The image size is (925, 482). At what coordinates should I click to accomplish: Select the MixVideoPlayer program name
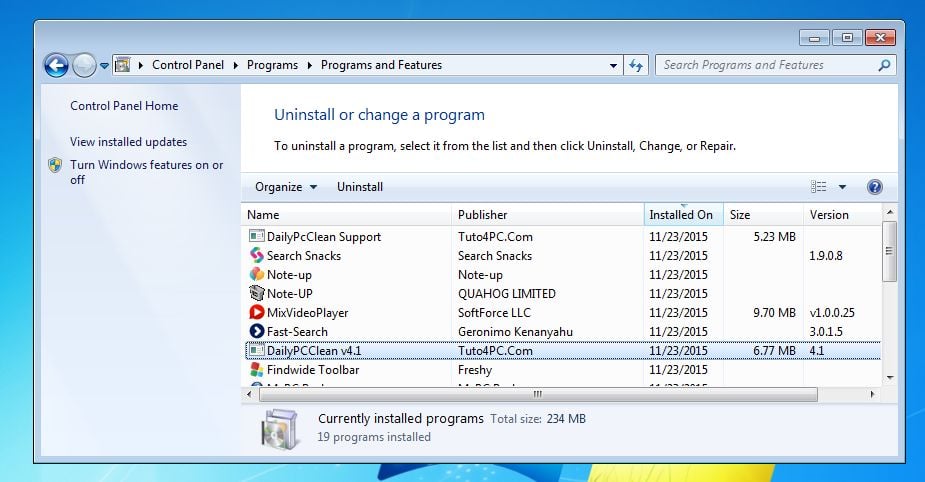tap(307, 313)
